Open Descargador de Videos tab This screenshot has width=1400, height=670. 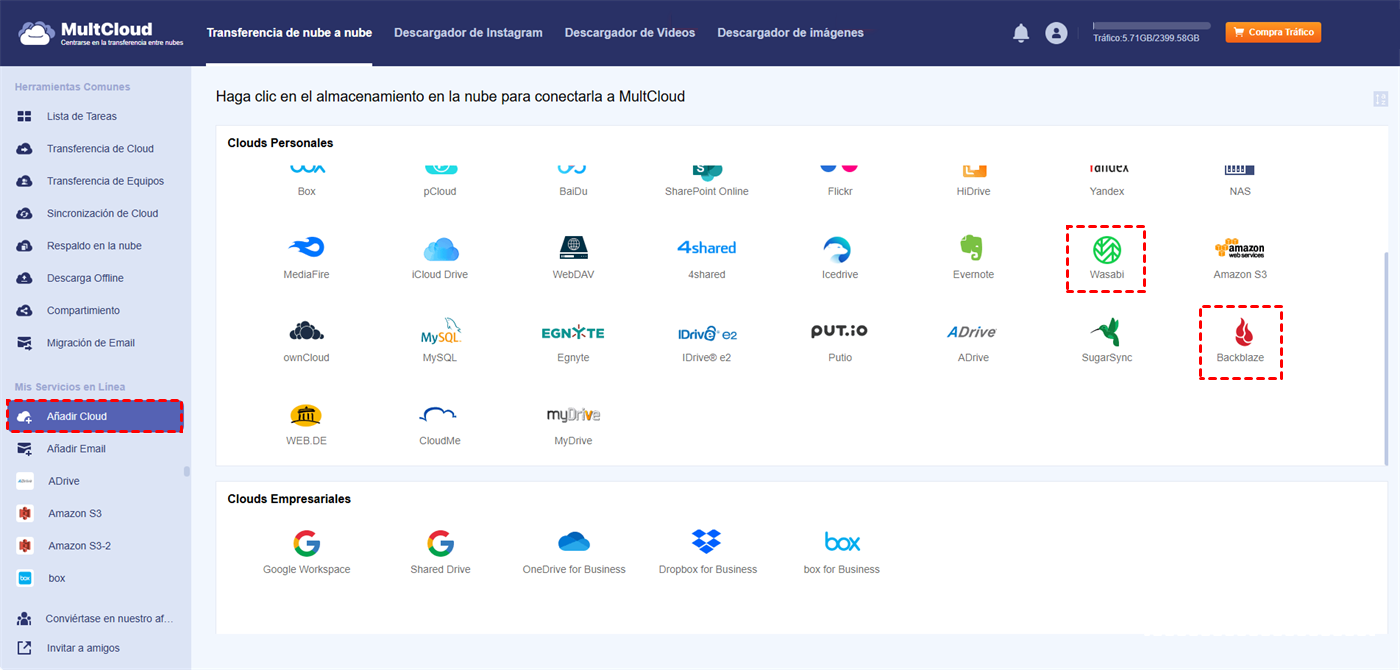coord(630,33)
